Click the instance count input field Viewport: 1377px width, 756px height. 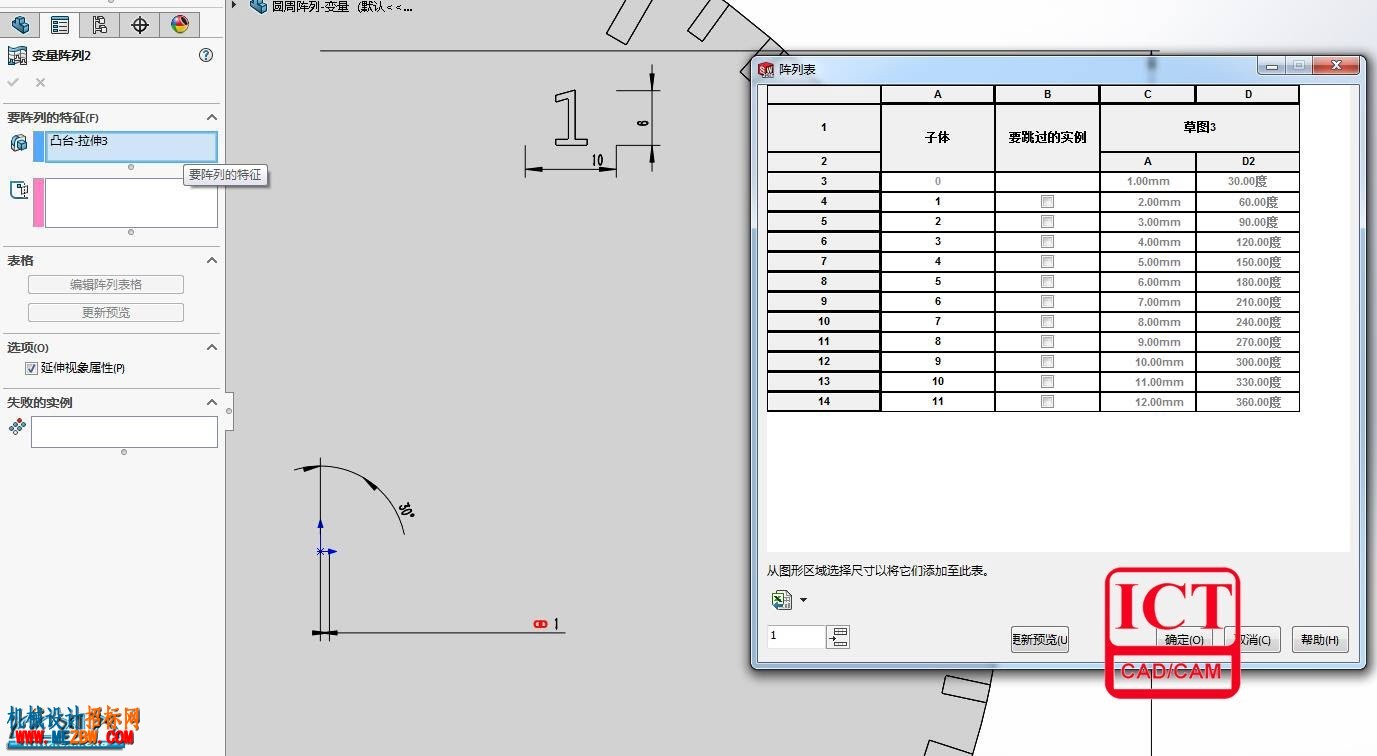pyautogui.click(x=796, y=636)
